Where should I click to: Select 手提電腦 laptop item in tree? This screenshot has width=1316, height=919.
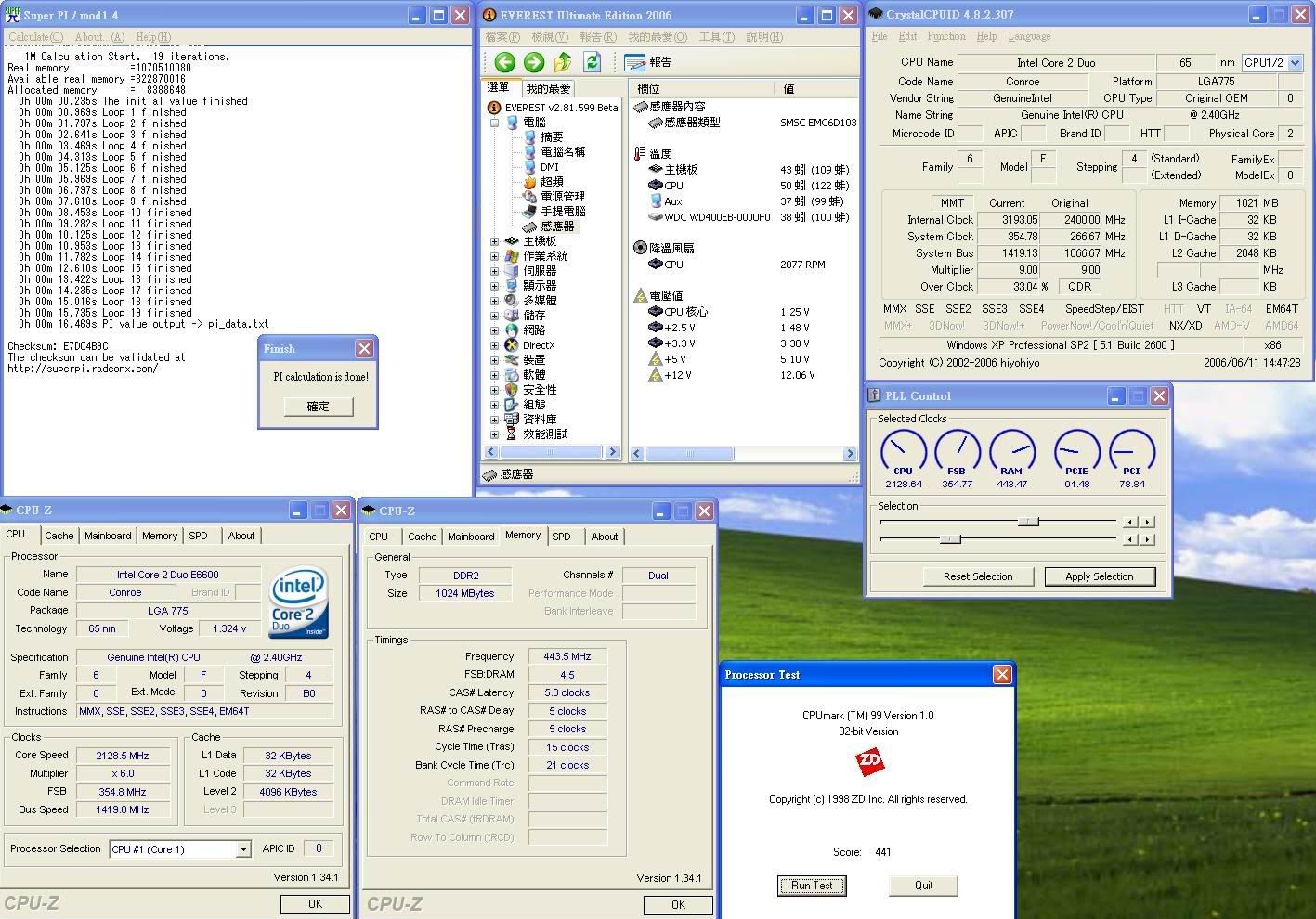563,212
